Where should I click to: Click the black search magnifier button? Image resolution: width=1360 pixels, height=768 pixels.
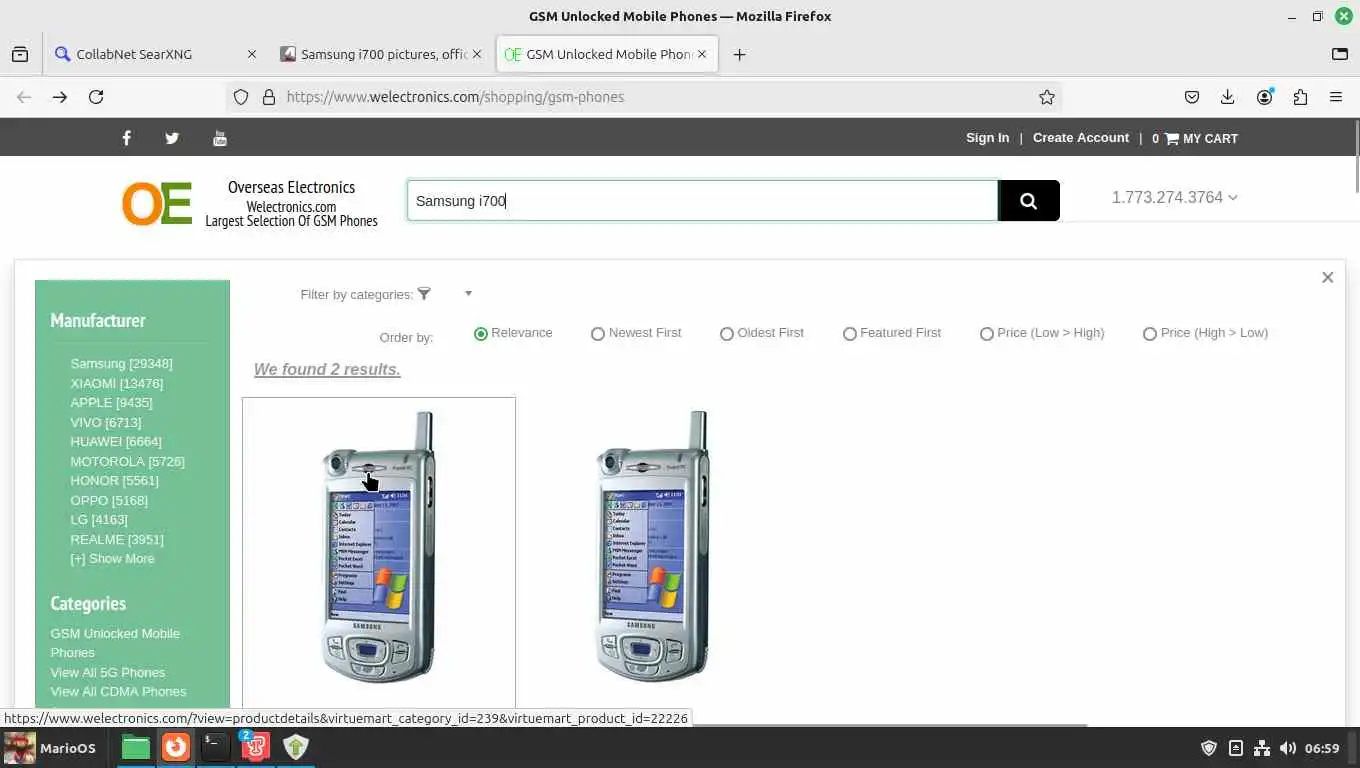(x=1029, y=201)
